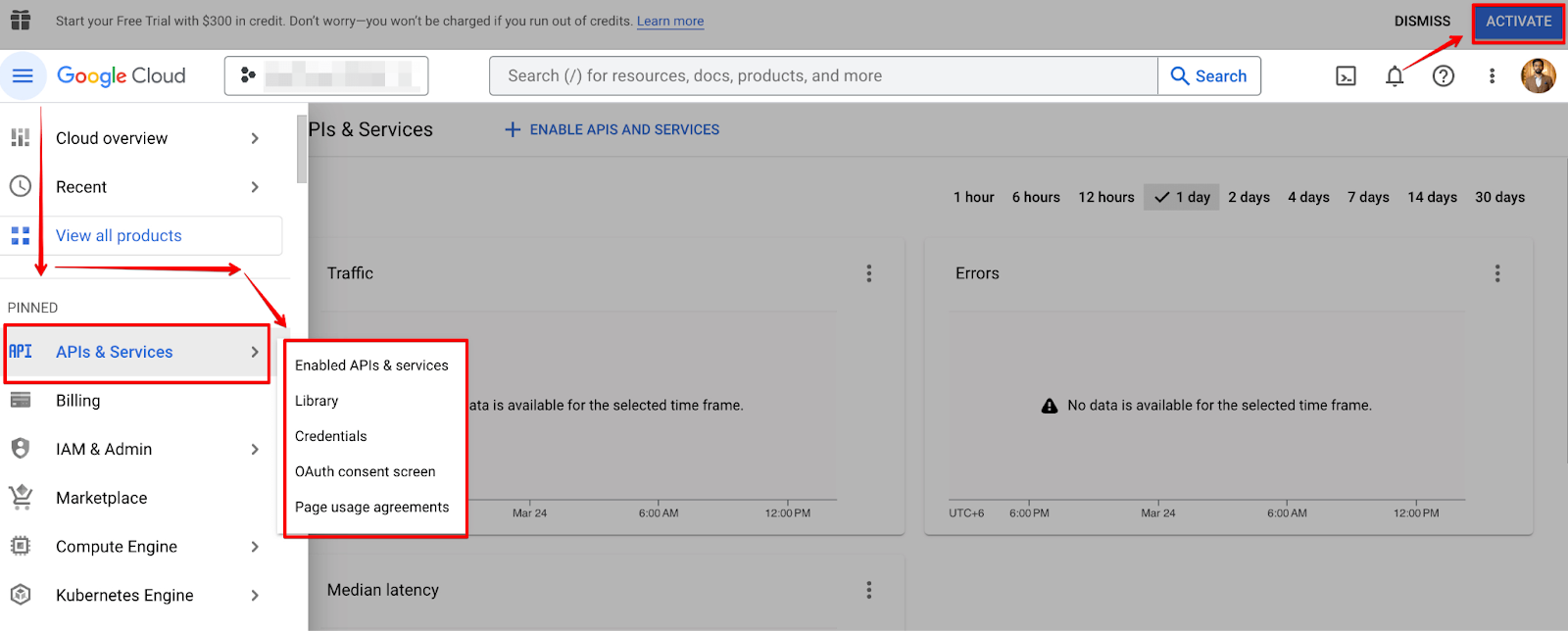Open the help question mark icon
The width and height of the screenshot is (1568, 631).
tap(1444, 76)
